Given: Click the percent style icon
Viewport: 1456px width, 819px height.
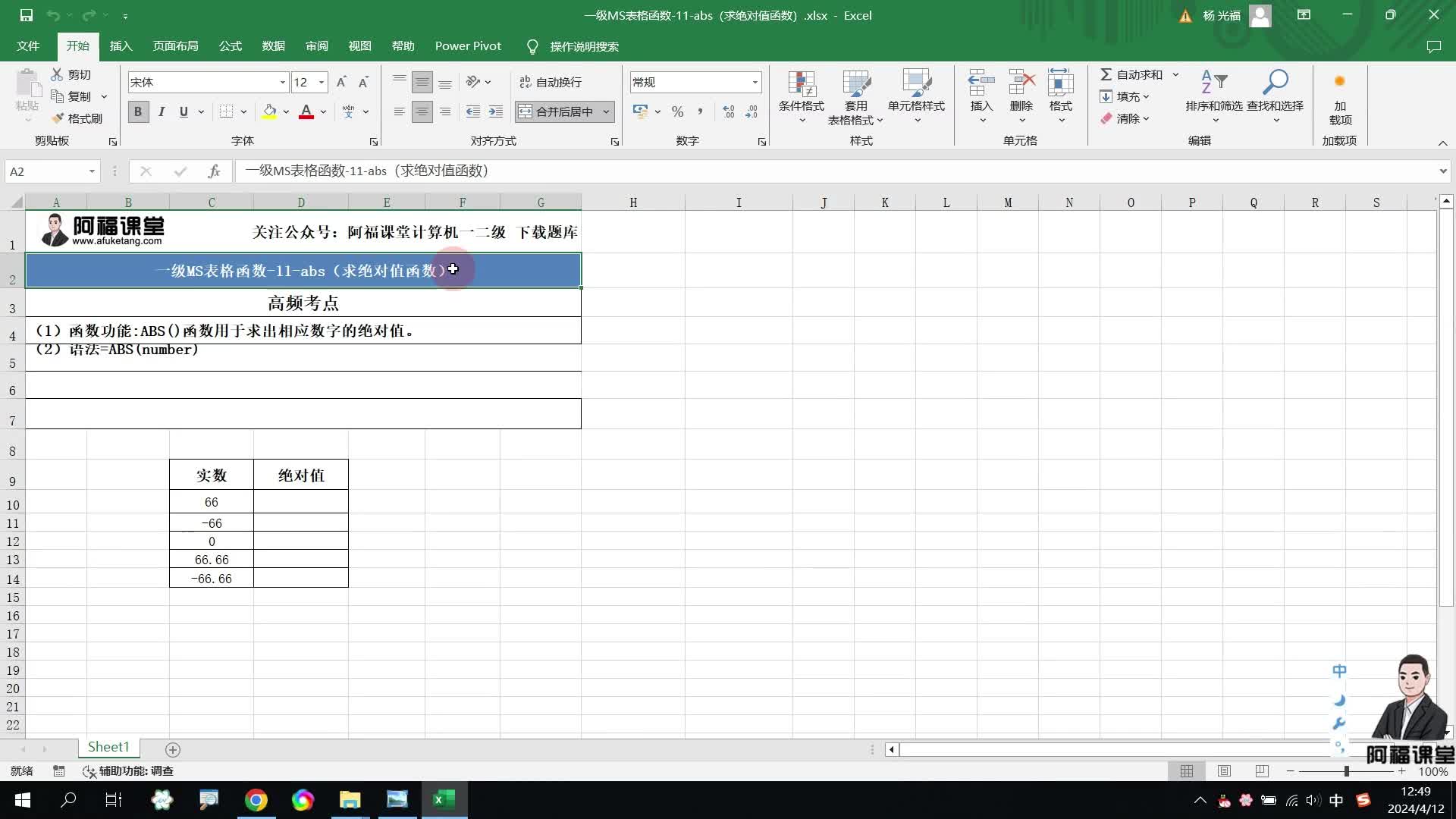Looking at the screenshot, I should [677, 111].
